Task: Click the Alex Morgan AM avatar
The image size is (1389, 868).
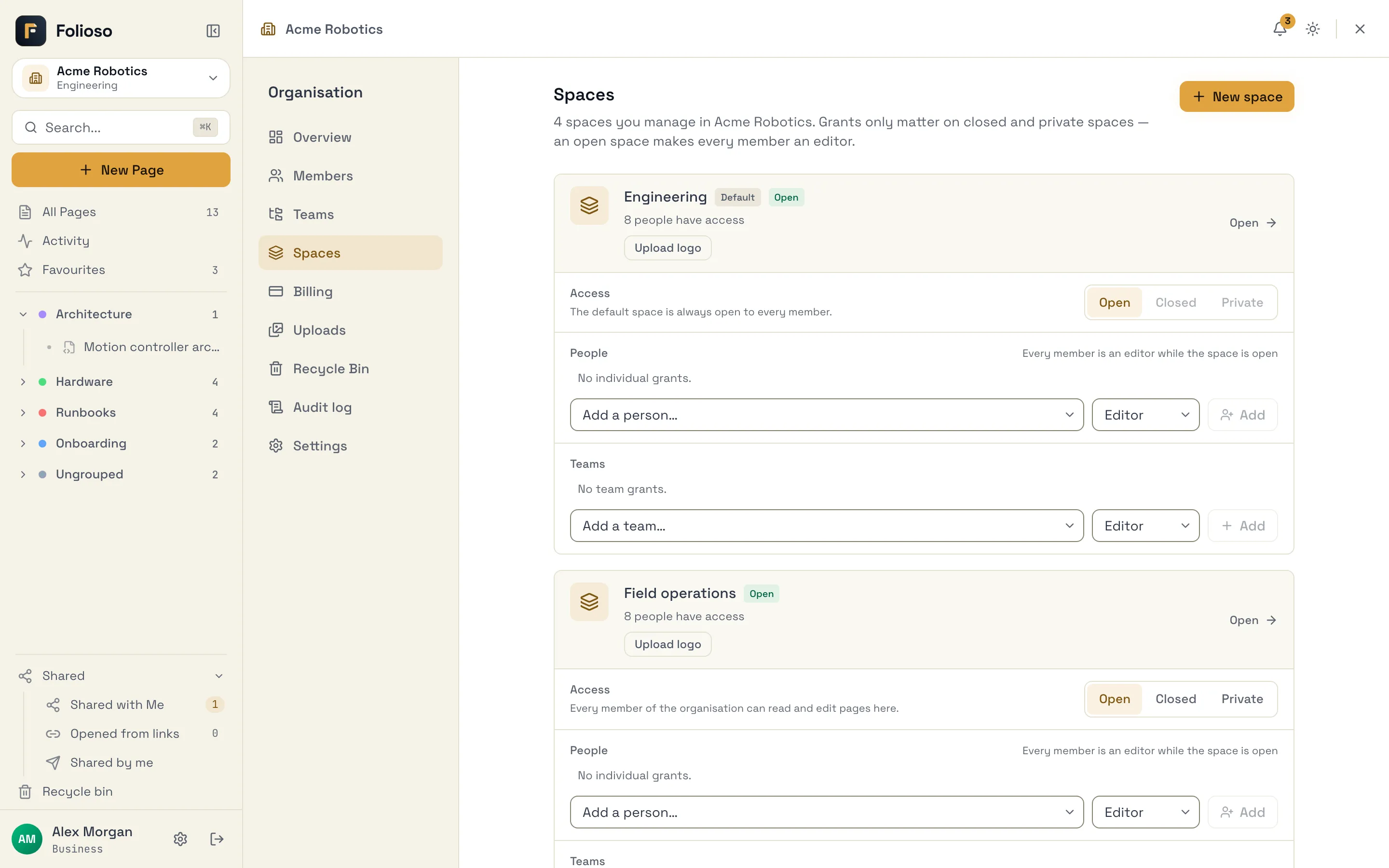Action: (x=27, y=839)
